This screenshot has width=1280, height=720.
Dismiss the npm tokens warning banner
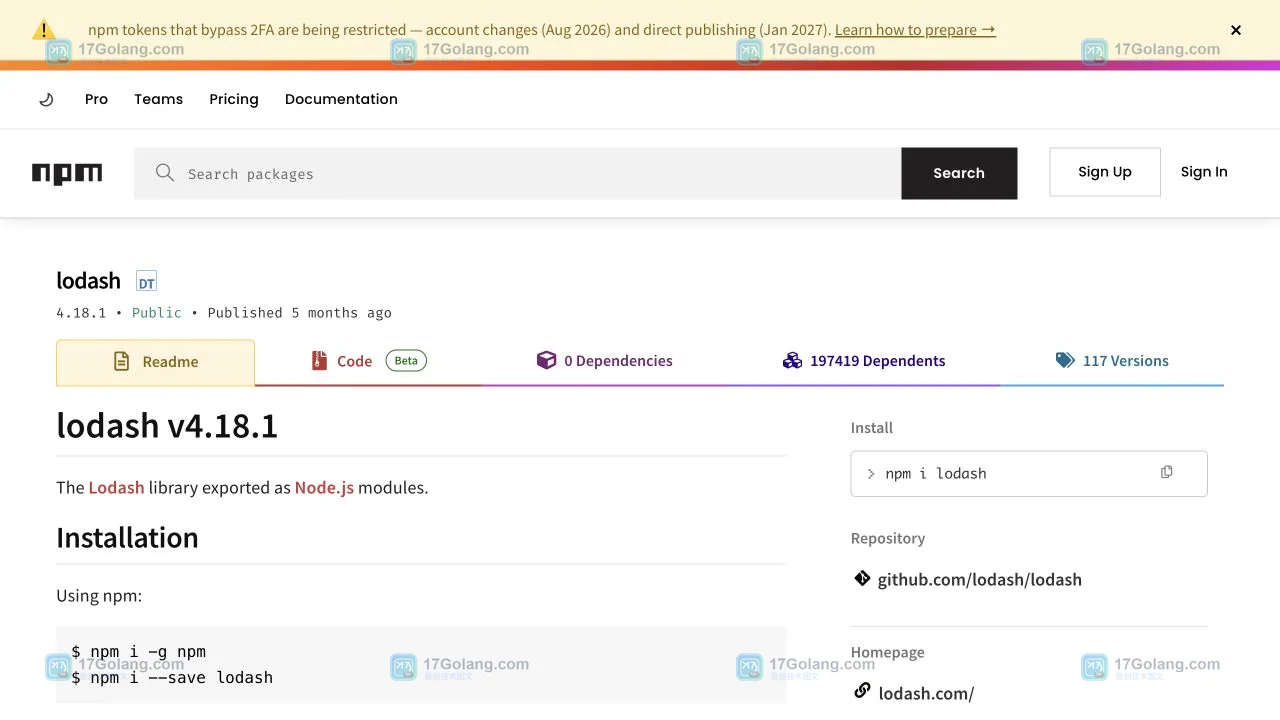[x=1236, y=30]
